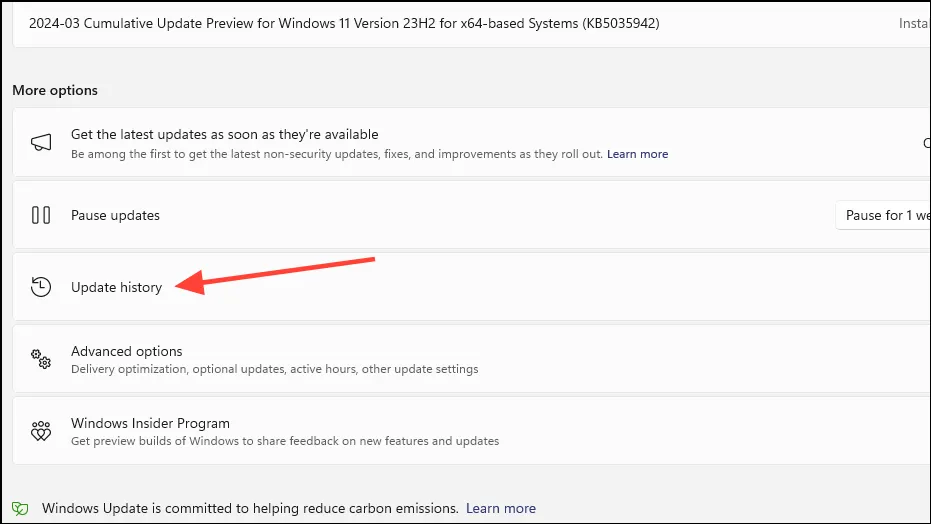Click the green leaf carbon emissions icon
The image size is (931, 524).
(20, 509)
